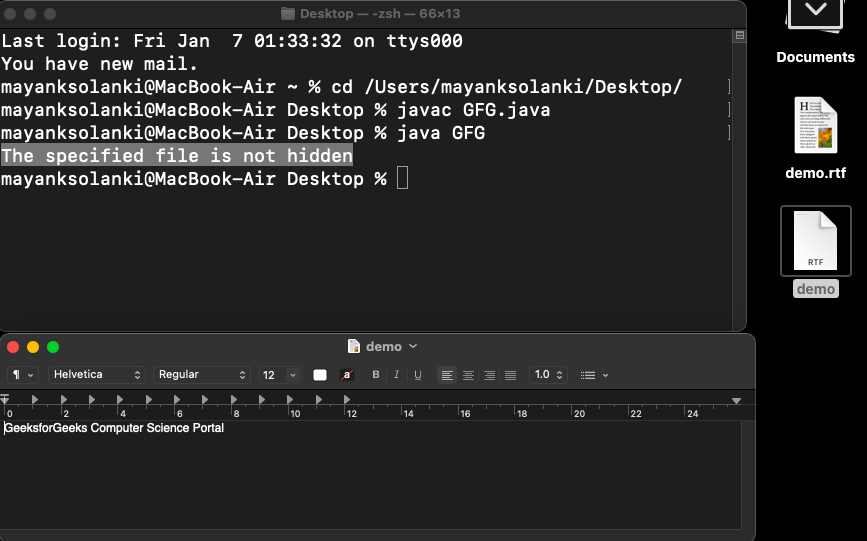Viewport: 867px width, 541px height.
Task: Open the line spacing 1.0 dropdown
Action: point(548,375)
